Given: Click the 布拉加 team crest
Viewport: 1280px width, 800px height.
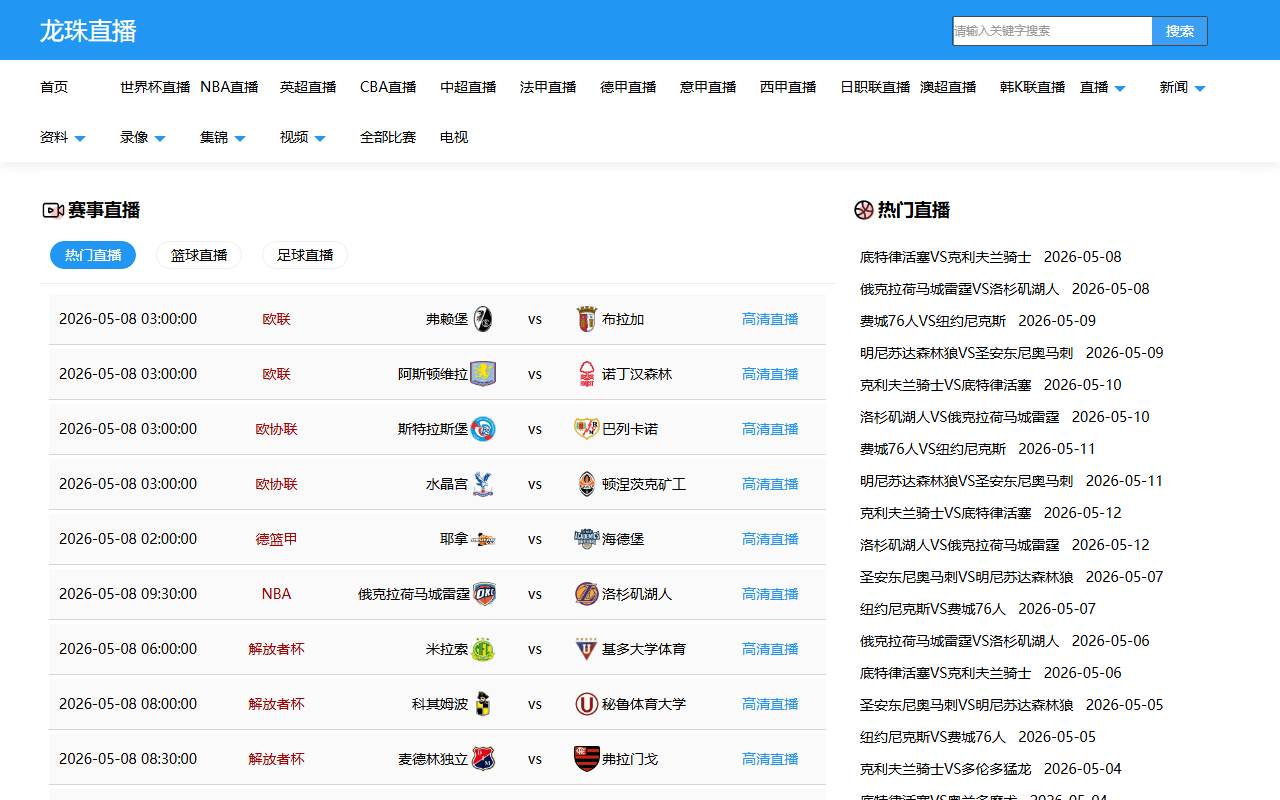Looking at the screenshot, I should click(587, 319).
